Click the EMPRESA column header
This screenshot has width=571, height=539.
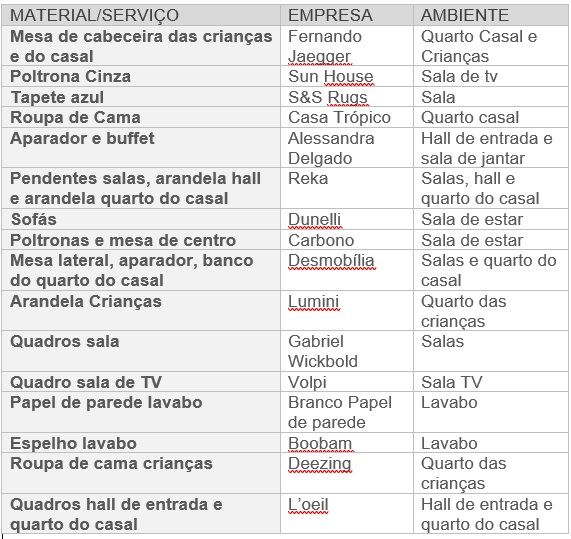tap(347, 15)
